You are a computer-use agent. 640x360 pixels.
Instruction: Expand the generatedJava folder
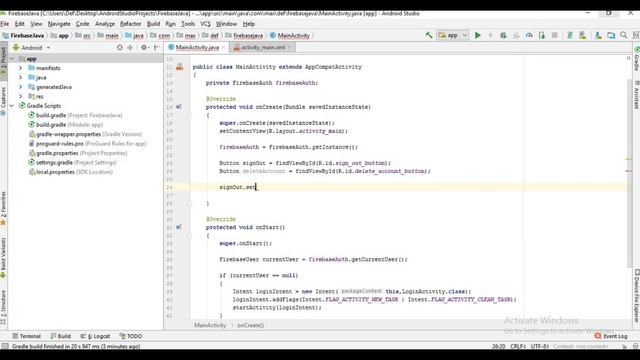click(20, 87)
